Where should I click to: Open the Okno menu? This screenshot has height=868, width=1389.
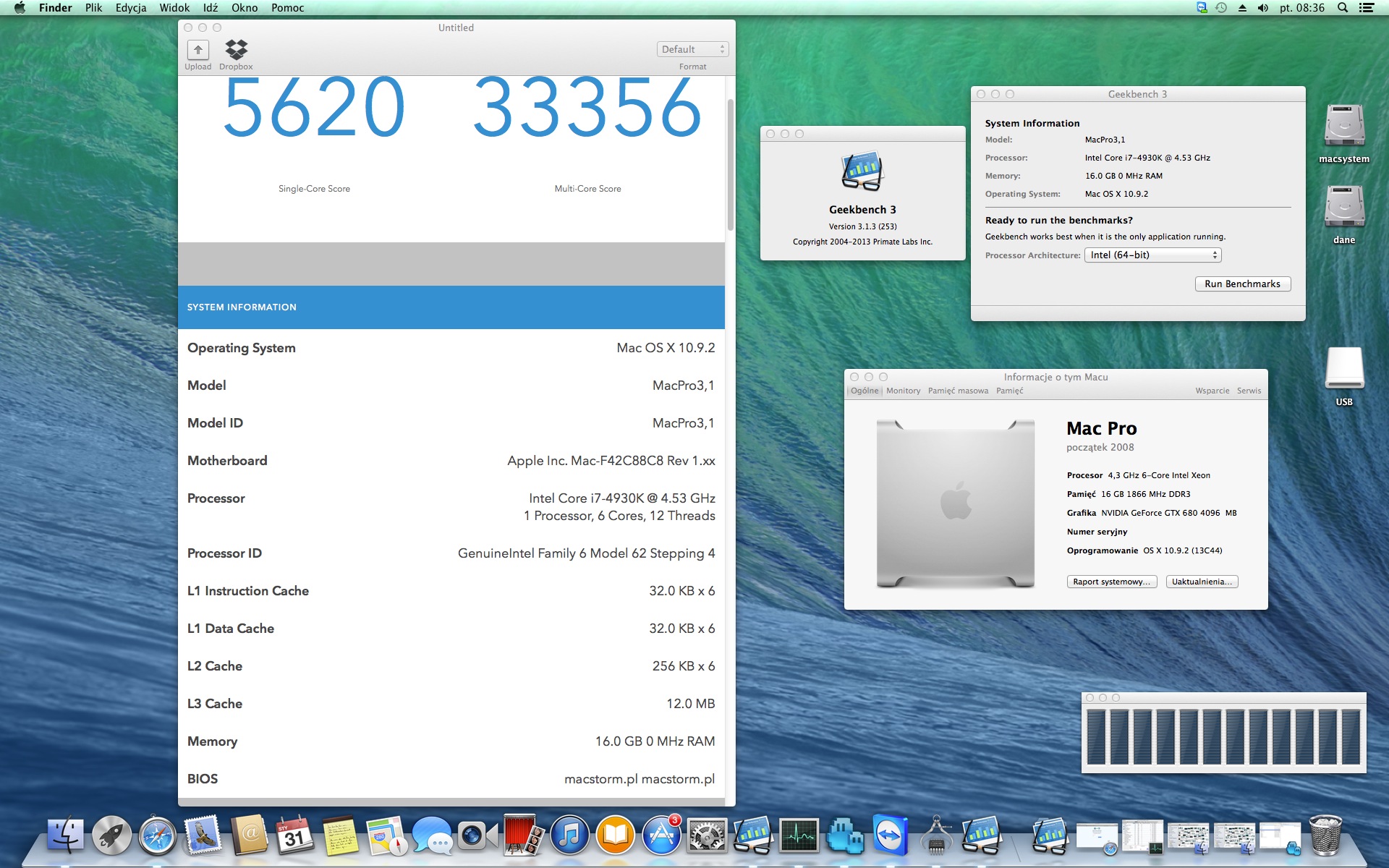(x=245, y=8)
